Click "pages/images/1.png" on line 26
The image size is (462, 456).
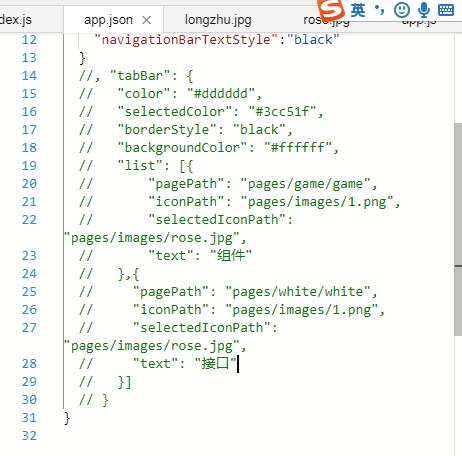302,310
